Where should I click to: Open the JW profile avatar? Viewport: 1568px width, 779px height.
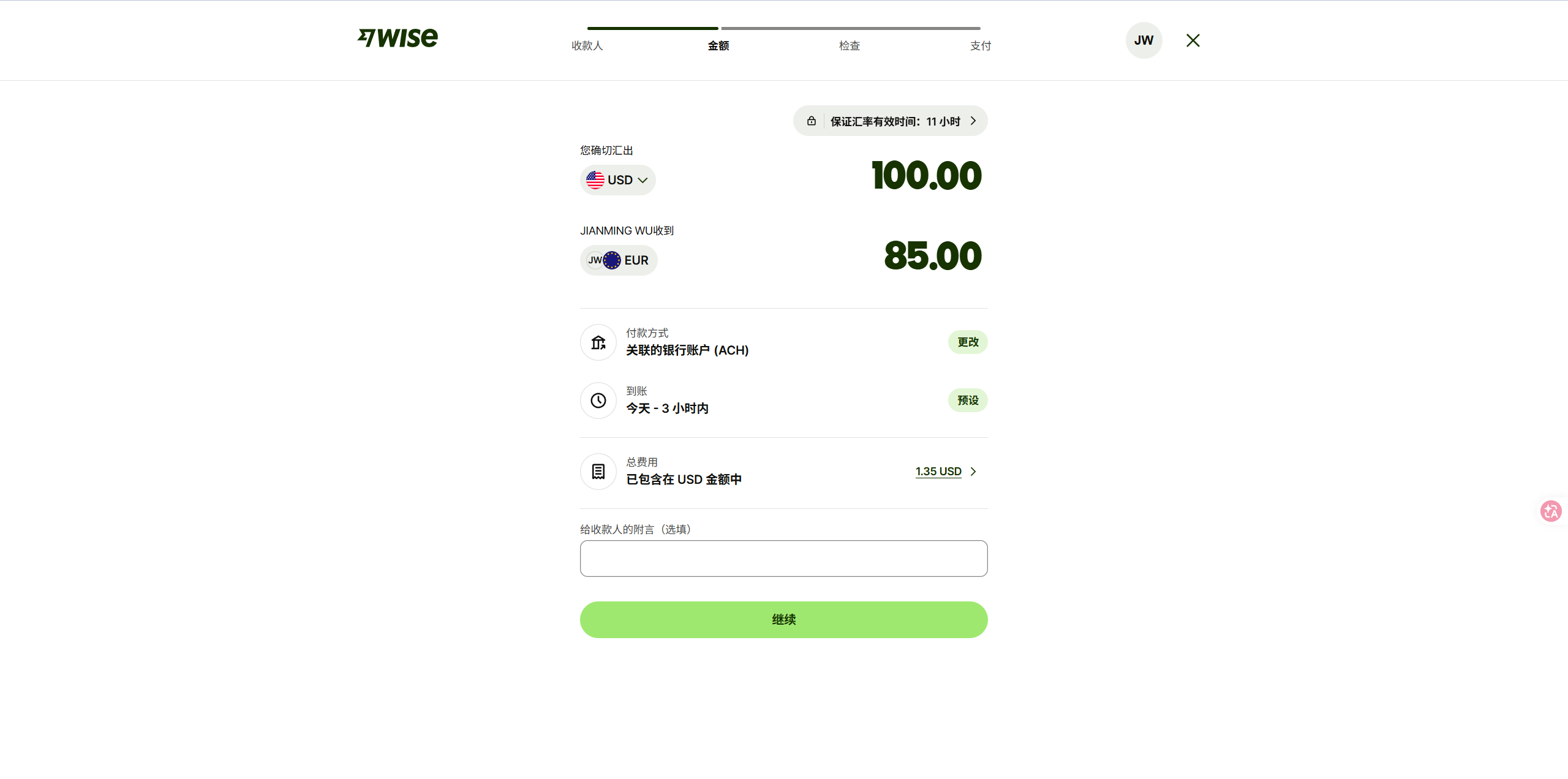(x=1144, y=40)
